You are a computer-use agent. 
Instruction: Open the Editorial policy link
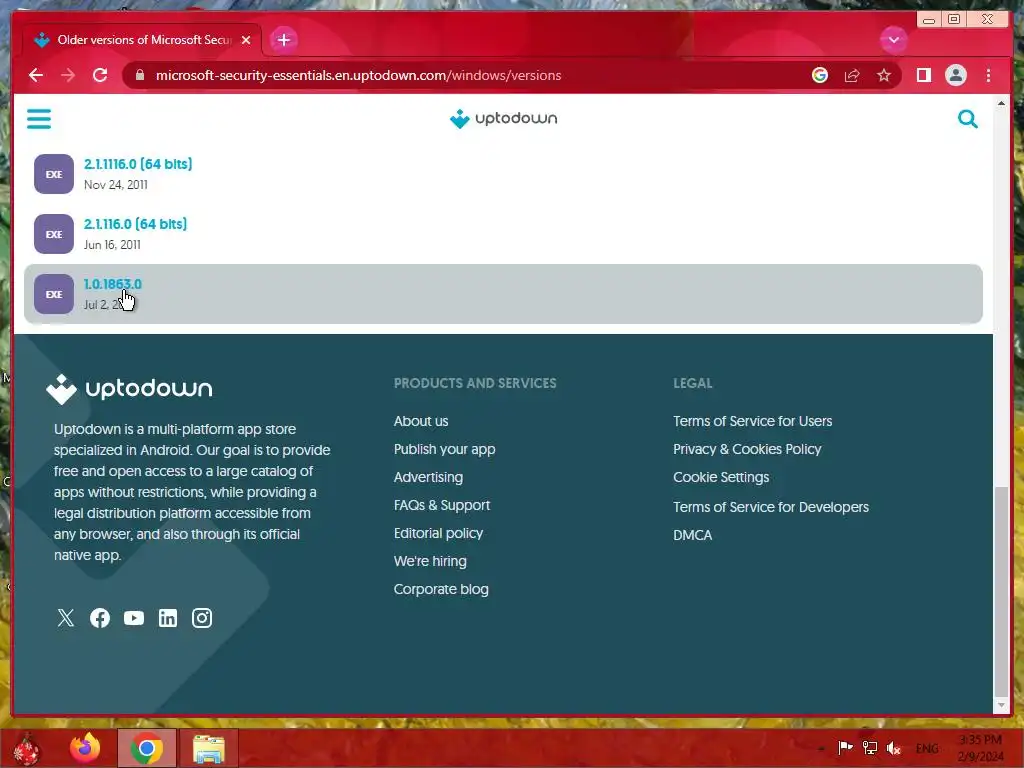pyautogui.click(x=438, y=534)
